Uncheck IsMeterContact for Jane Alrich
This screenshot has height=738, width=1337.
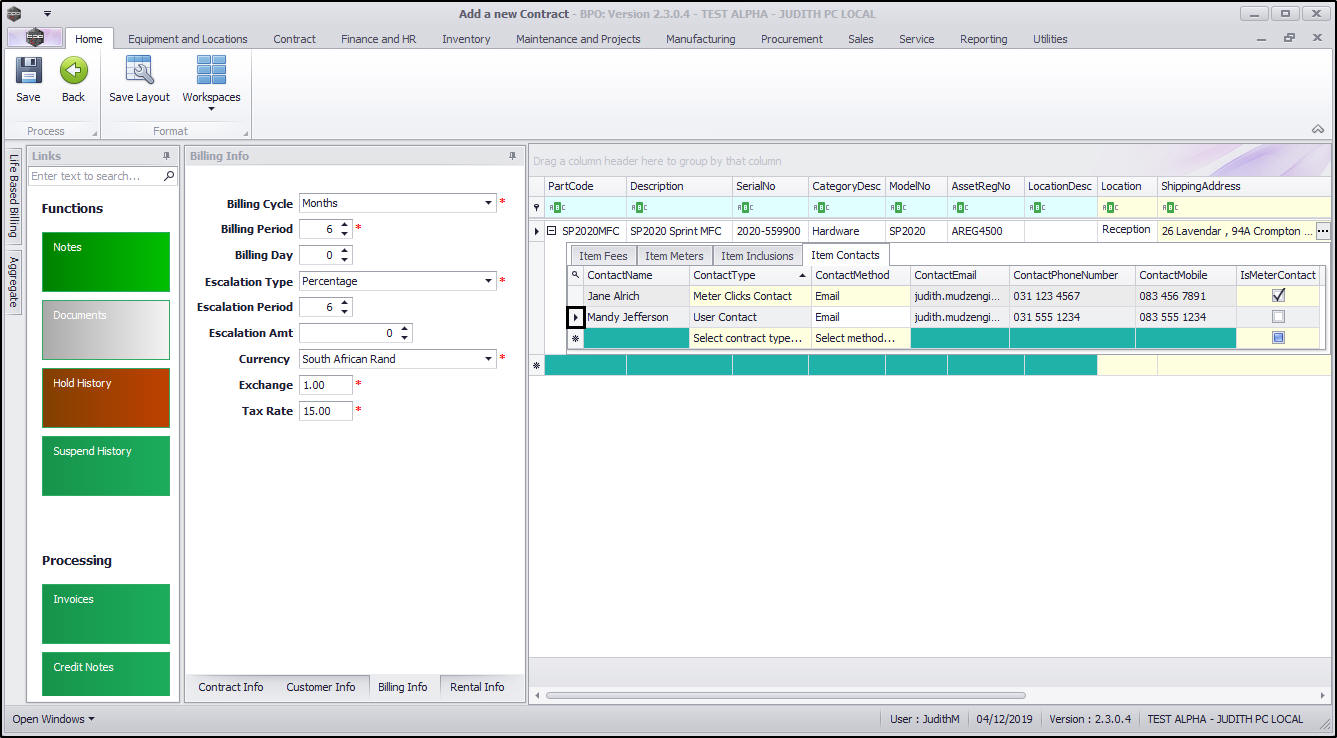pos(1278,296)
